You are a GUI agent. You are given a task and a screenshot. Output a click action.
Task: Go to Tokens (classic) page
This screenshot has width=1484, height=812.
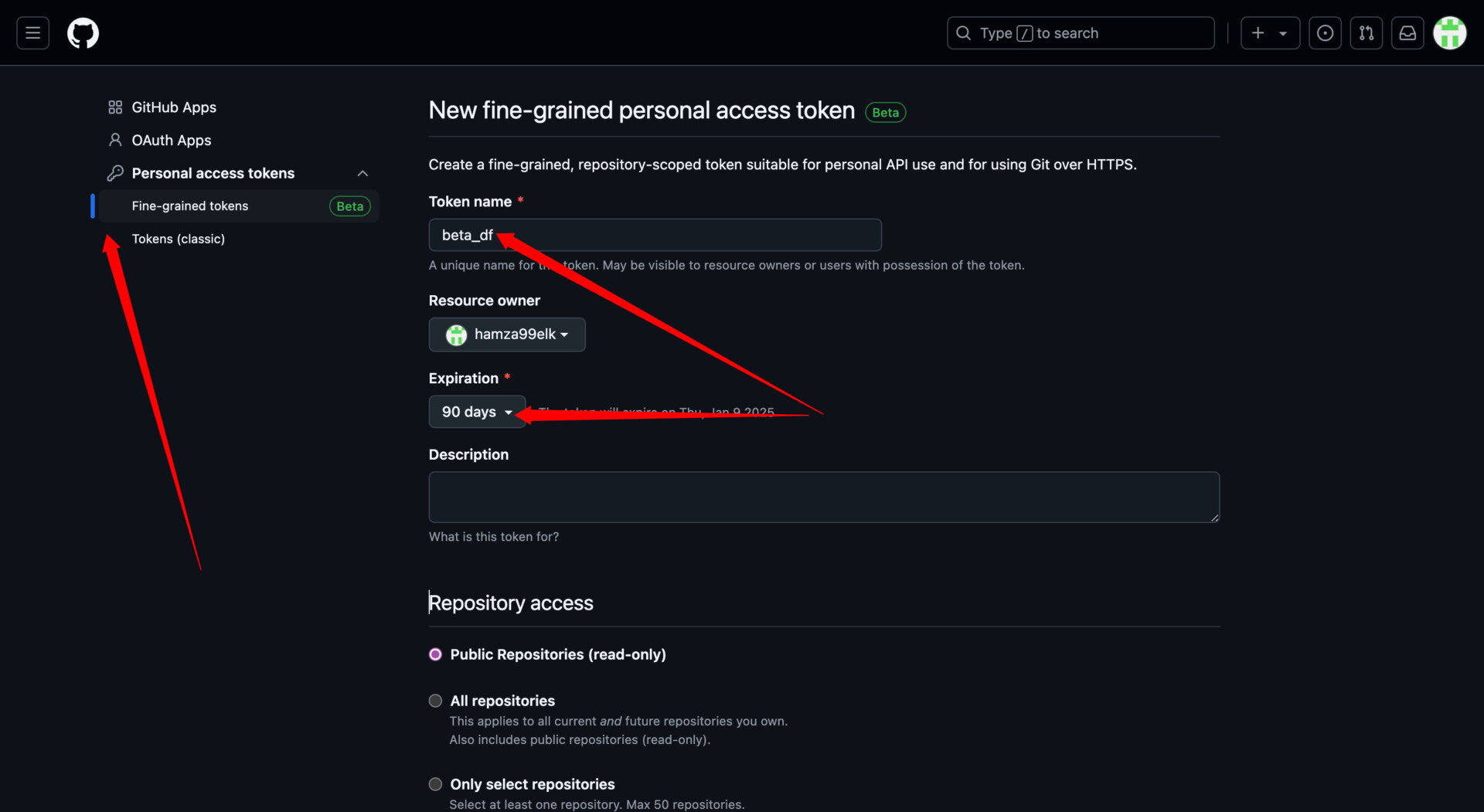pos(179,239)
